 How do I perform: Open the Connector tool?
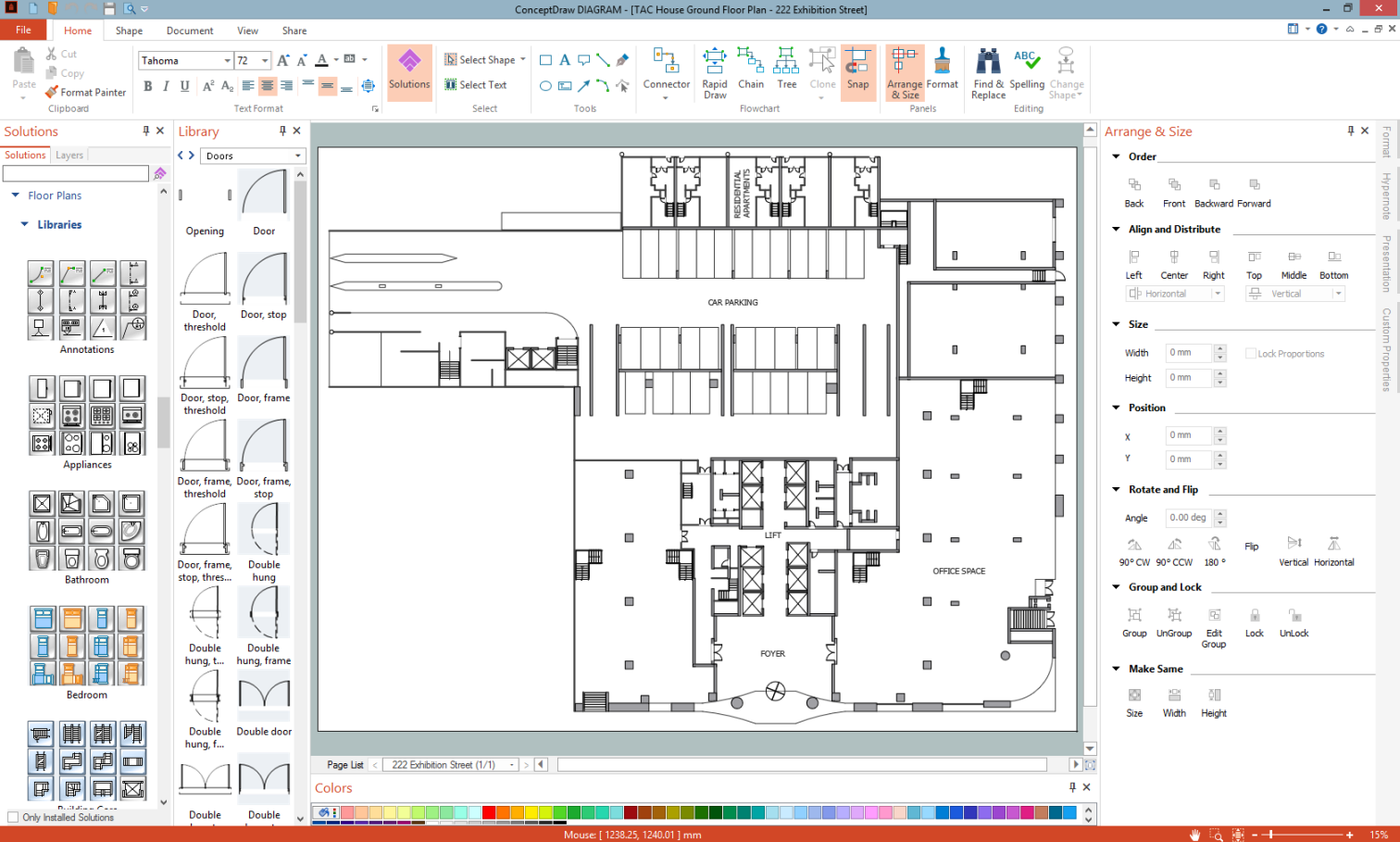point(666,70)
